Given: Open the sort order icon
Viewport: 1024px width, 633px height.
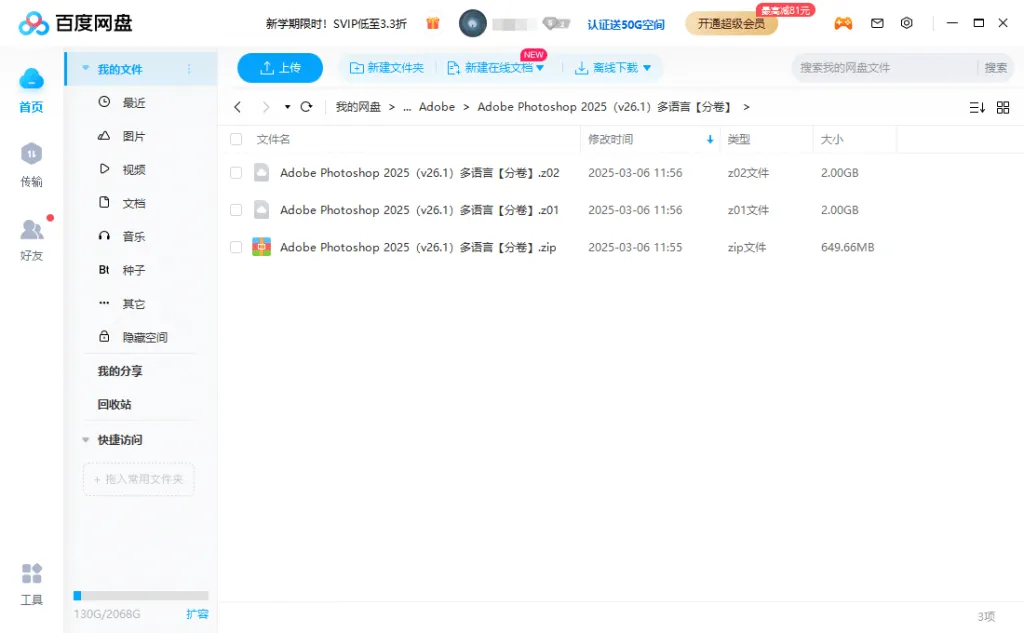Looking at the screenshot, I should [x=977, y=107].
